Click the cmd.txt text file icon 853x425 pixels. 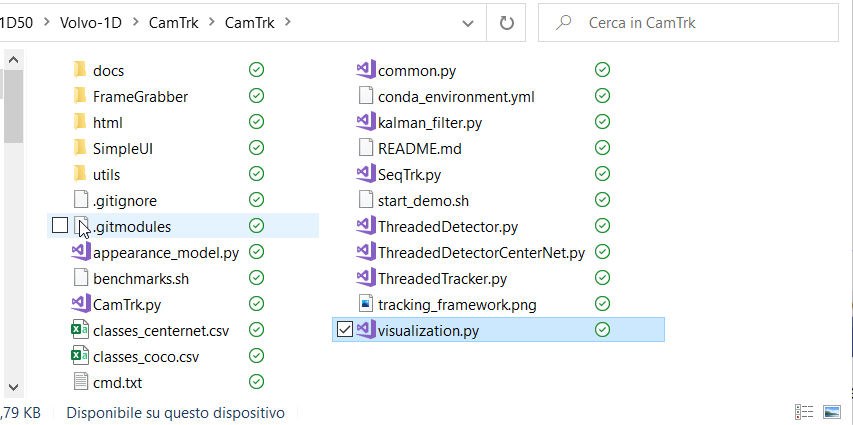(80, 382)
